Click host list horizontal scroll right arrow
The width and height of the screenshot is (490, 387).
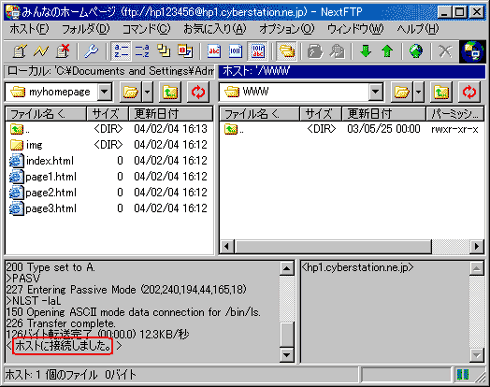pyautogui.click(x=477, y=246)
